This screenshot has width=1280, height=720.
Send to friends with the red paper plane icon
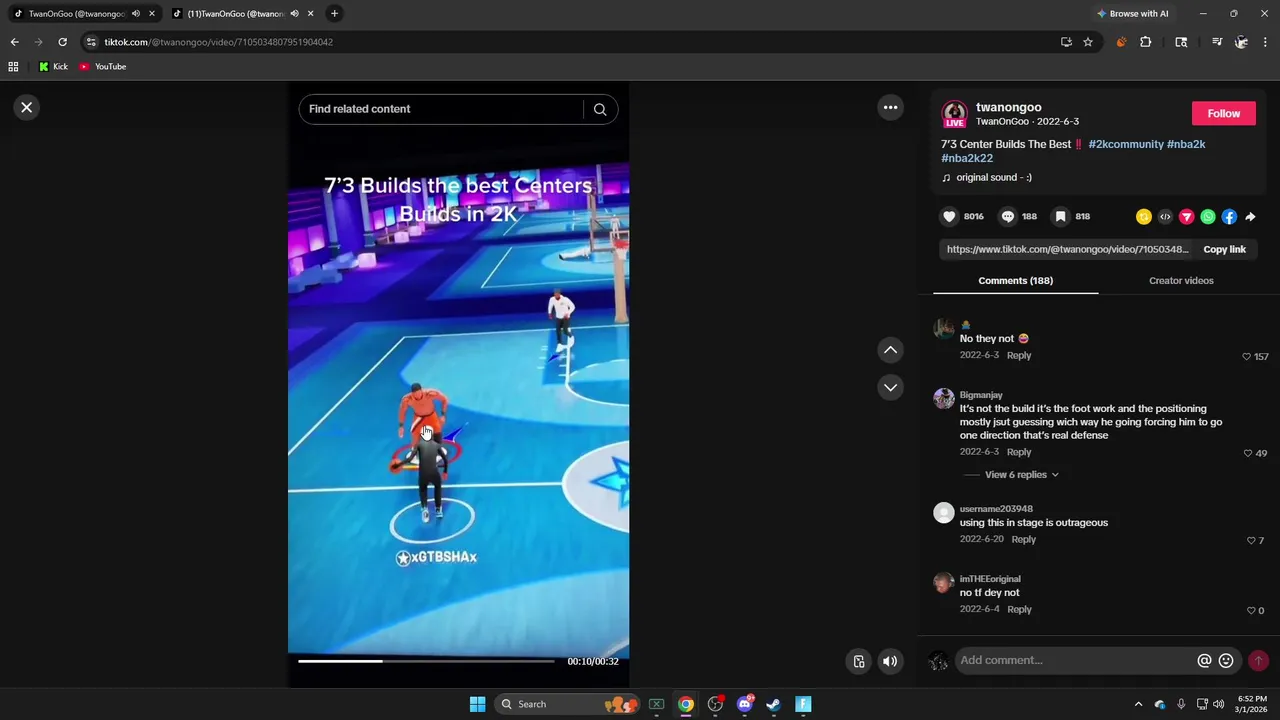point(1187,217)
